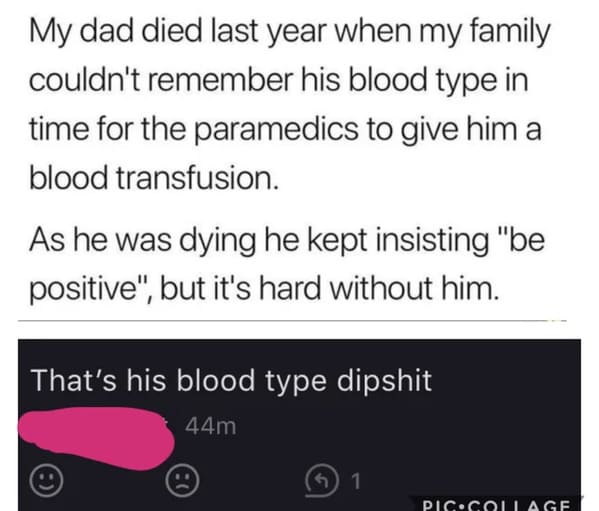Tap the happy smiley reaction icon
This screenshot has height=511, width=599.
(x=47, y=480)
